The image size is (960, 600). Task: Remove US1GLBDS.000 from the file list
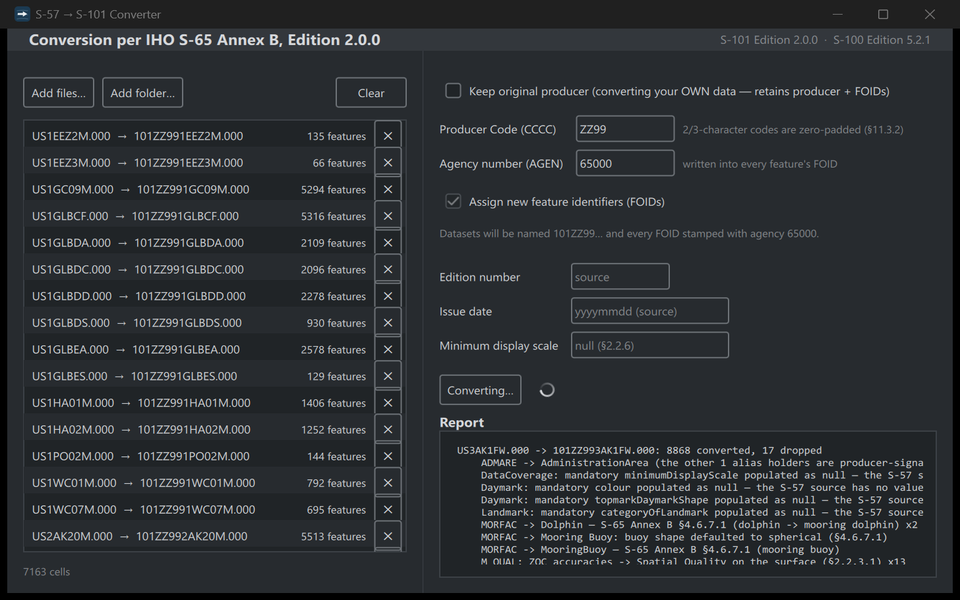point(388,323)
